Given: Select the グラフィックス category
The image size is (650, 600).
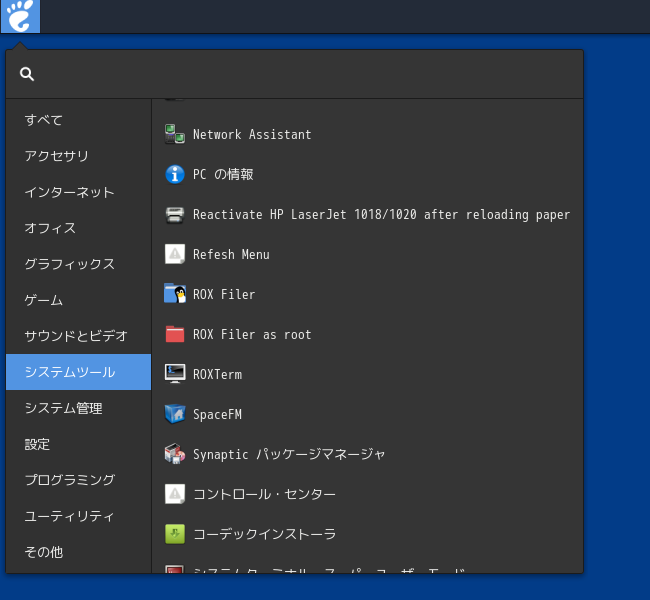Looking at the screenshot, I should (x=78, y=264).
